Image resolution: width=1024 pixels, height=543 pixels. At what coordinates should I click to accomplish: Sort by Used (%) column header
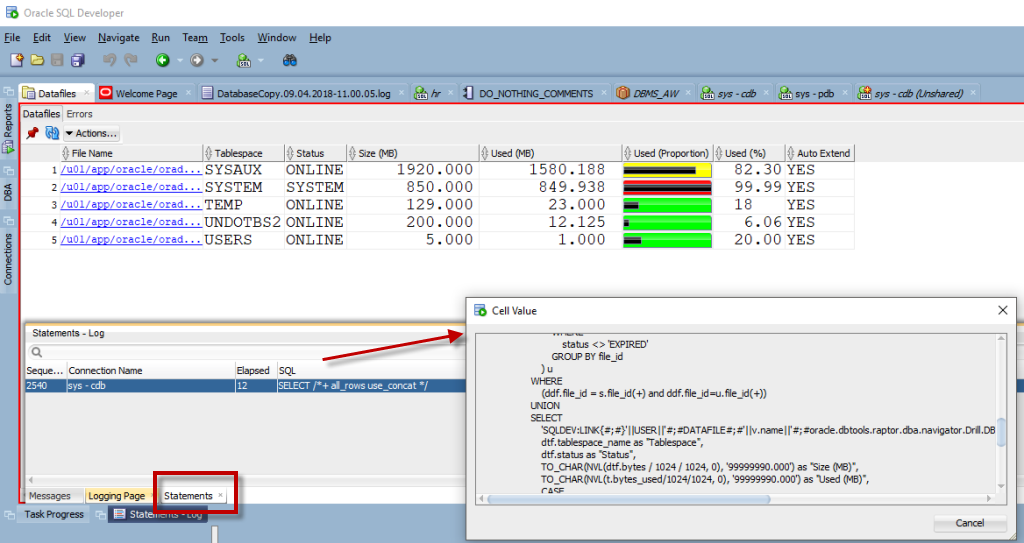(749, 153)
